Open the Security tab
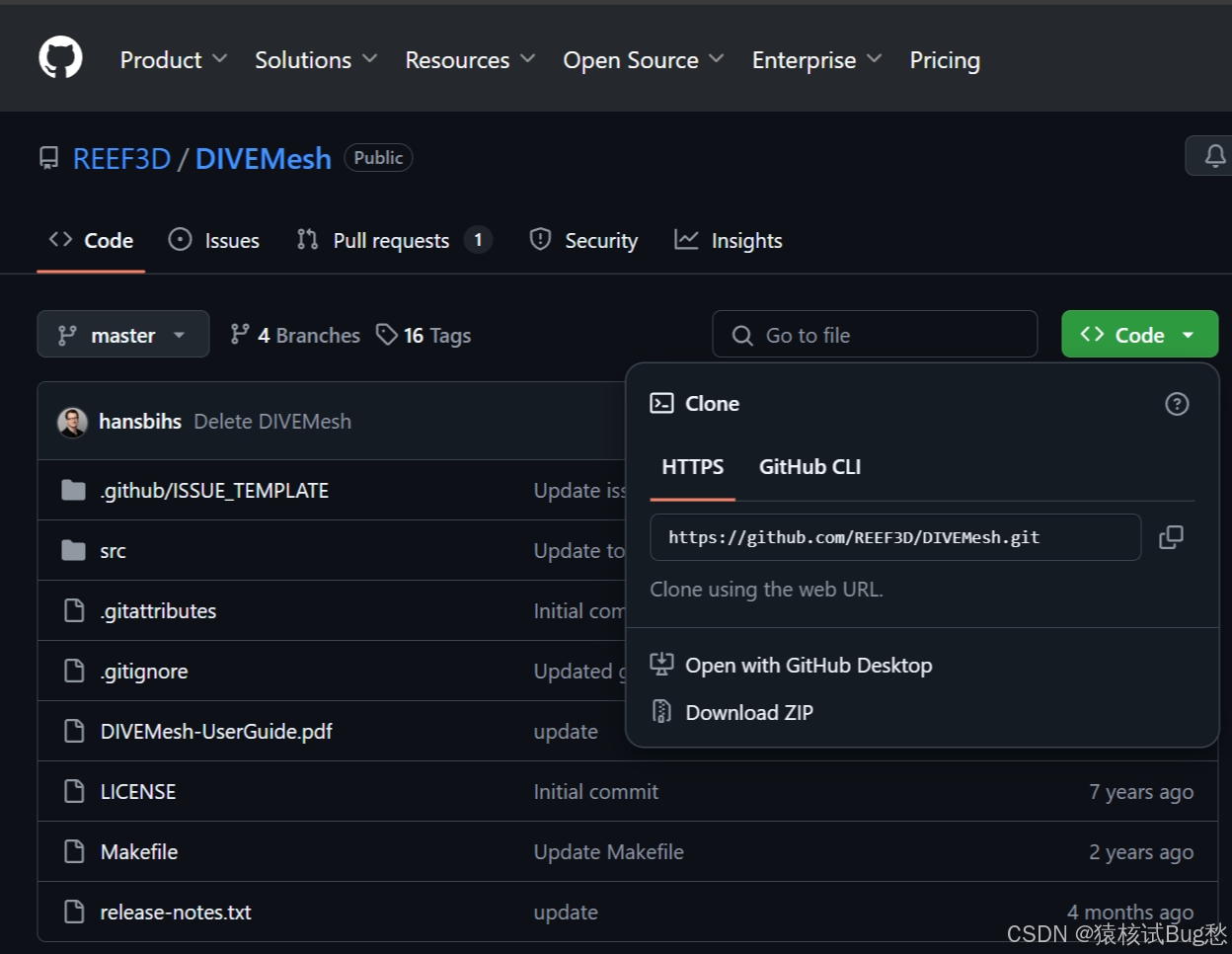The image size is (1232, 954). pos(583,240)
